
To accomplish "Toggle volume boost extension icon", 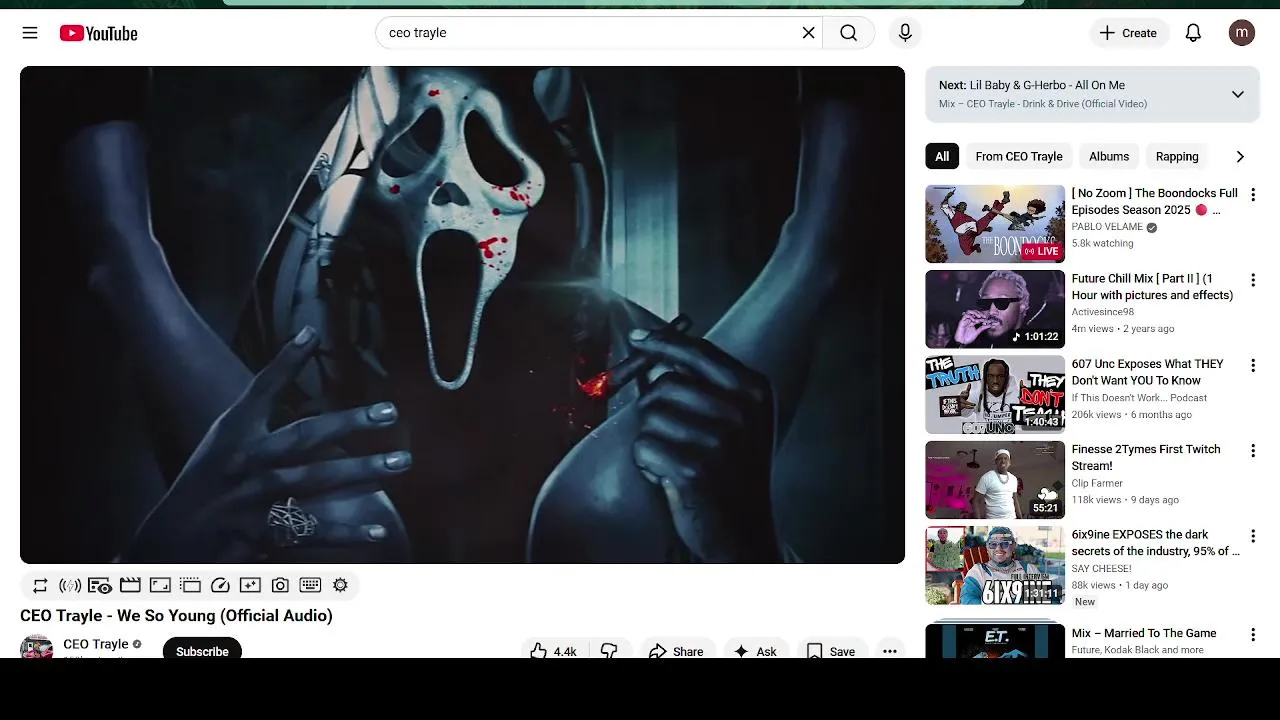I will pyautogui.click(x=70, y=585).
